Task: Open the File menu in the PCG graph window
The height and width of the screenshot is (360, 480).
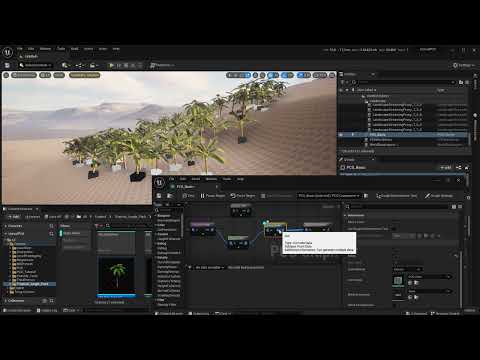Action: point(172,179)
